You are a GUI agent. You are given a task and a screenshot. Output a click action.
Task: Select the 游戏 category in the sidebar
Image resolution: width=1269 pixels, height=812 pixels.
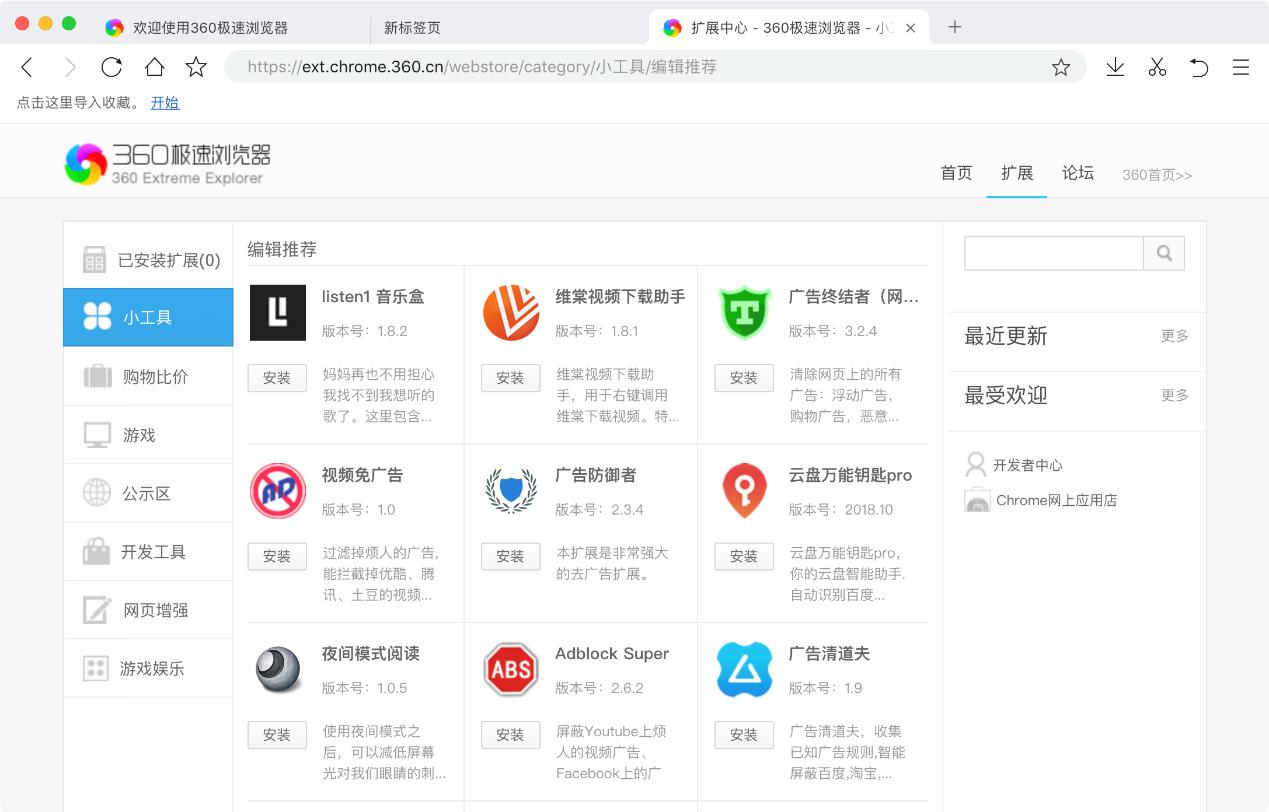[x=148, y=434]
